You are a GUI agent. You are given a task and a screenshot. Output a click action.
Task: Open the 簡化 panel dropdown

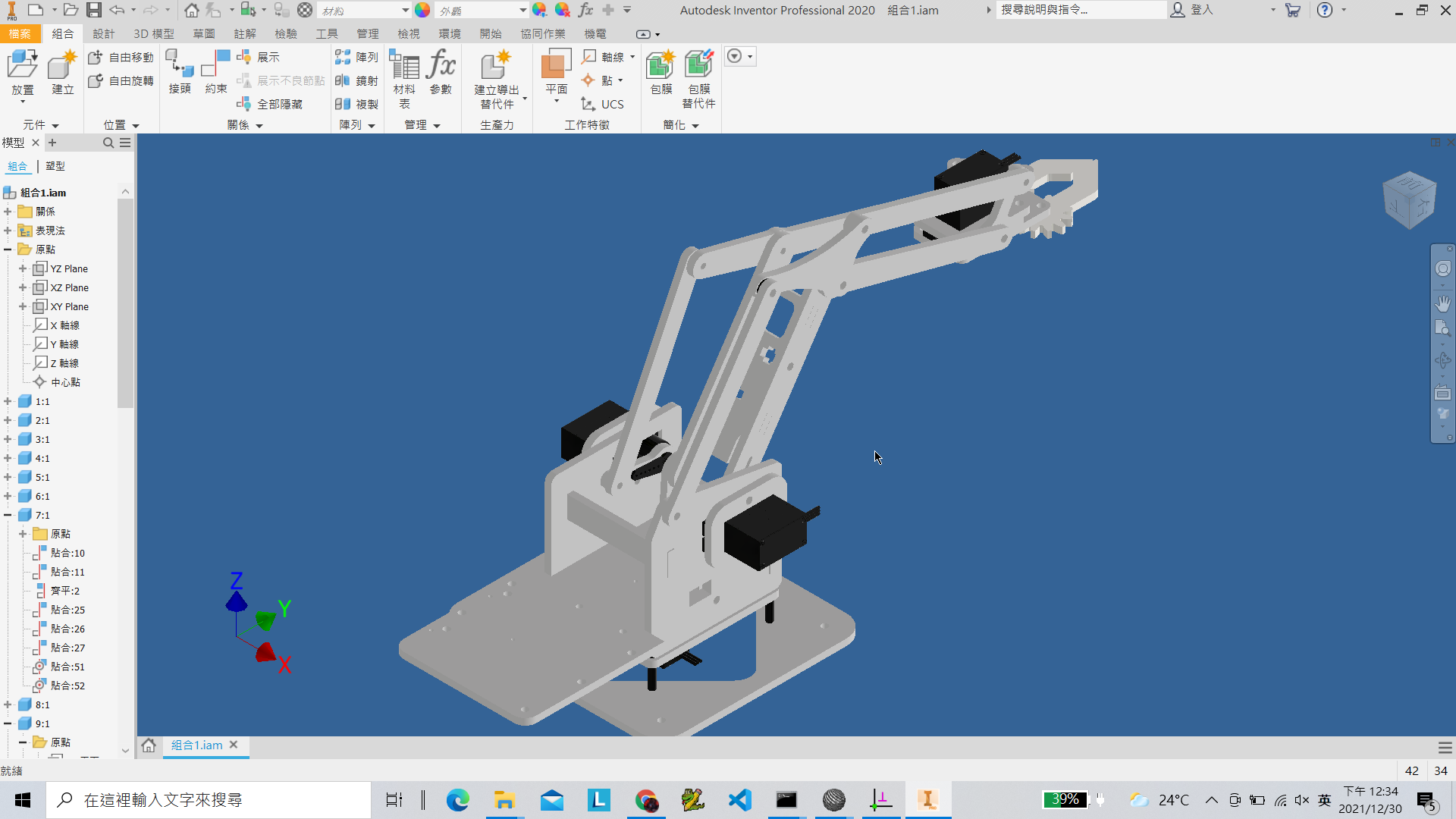click(680, 125)
